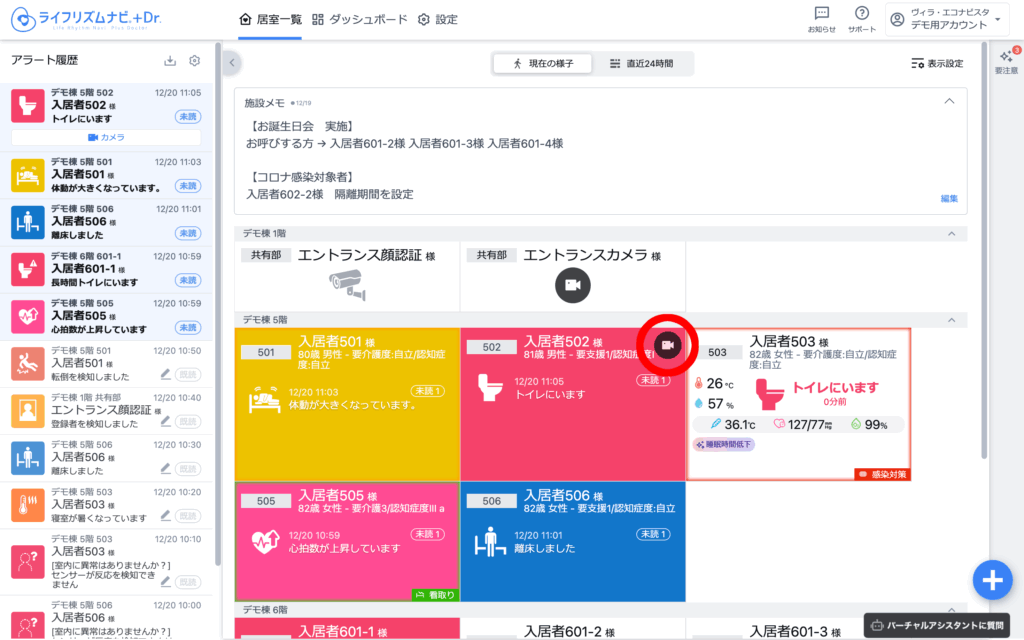Open alert history settings gear icon
1024x640 pixels.
point(195,61)
